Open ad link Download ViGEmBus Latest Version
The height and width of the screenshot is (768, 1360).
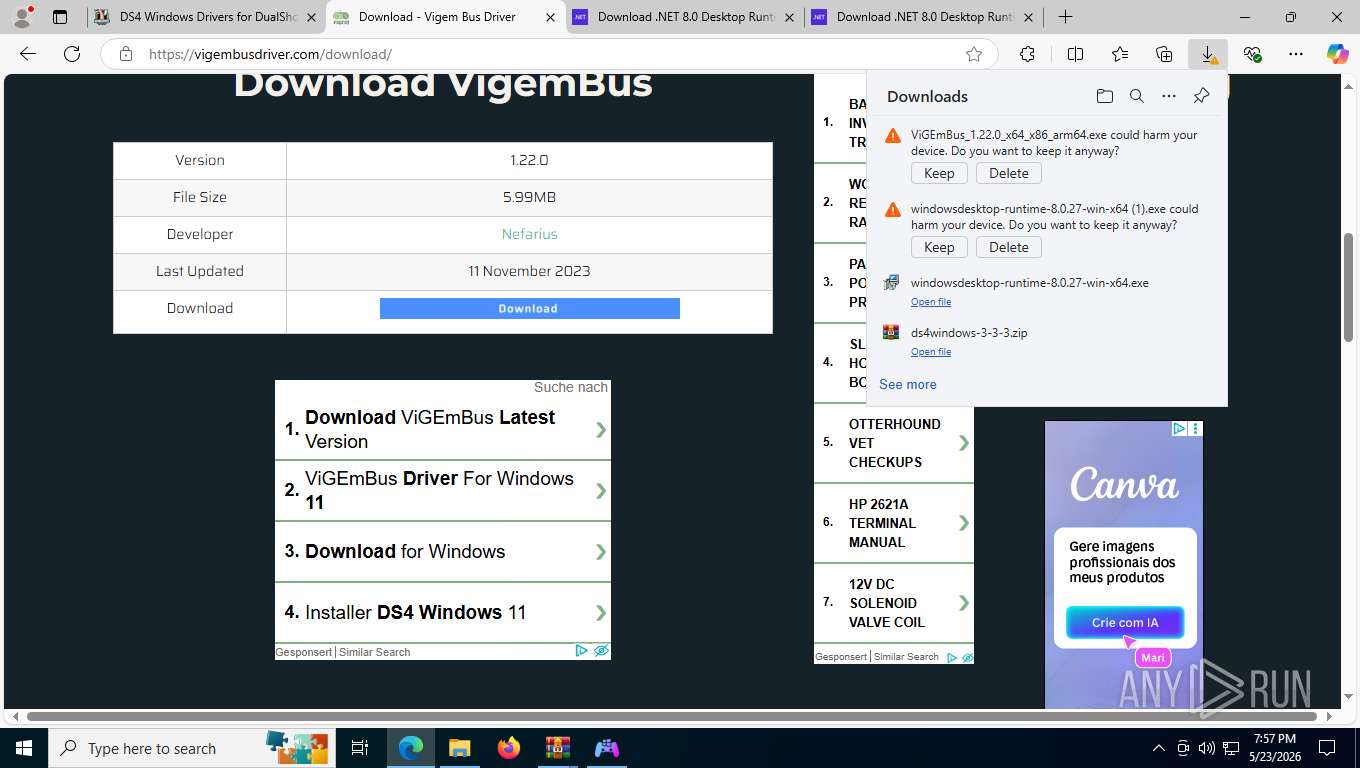[442, 429]
